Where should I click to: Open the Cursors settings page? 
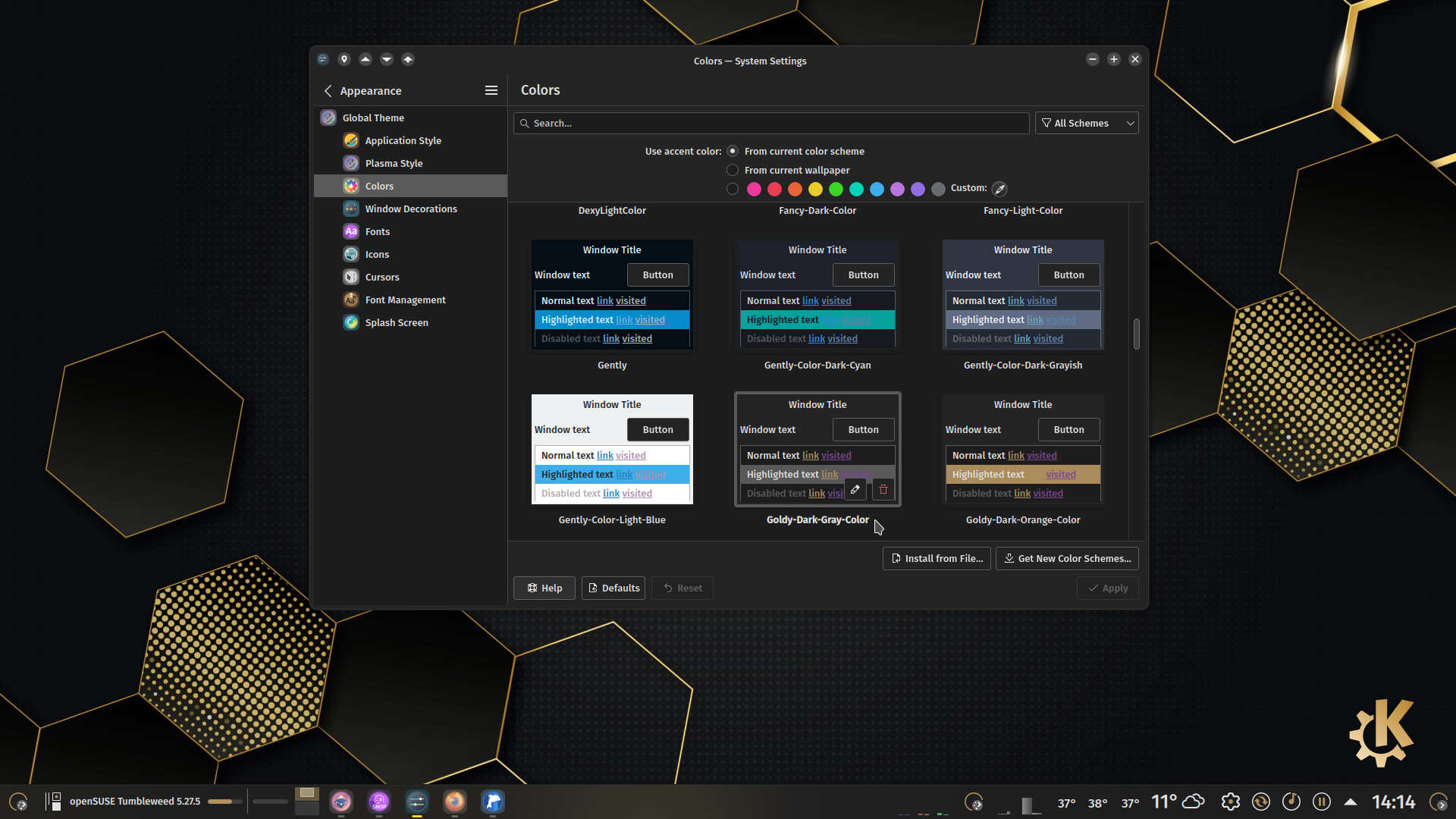(410, 277)
